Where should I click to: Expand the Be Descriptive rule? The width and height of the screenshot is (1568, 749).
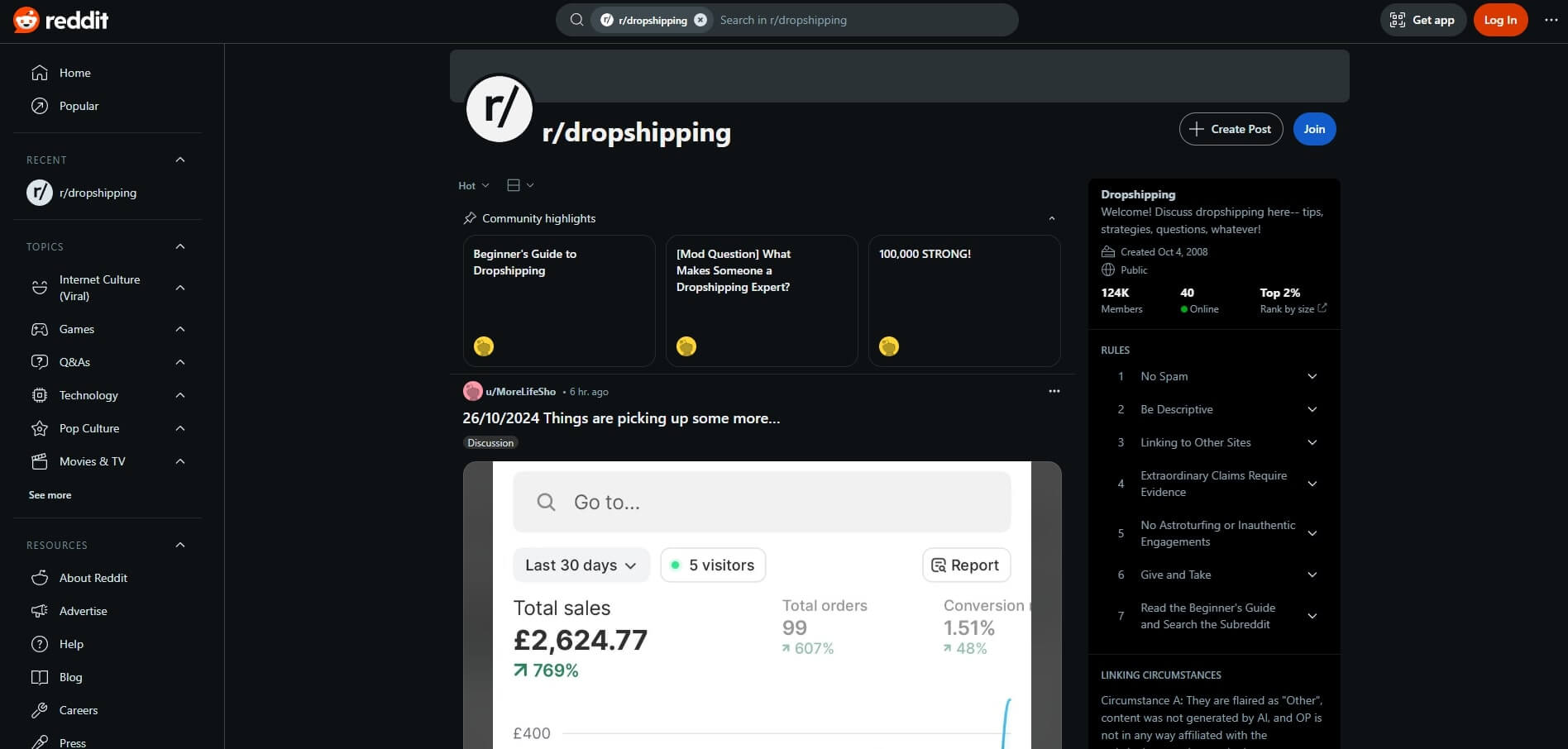point(1312,409)
